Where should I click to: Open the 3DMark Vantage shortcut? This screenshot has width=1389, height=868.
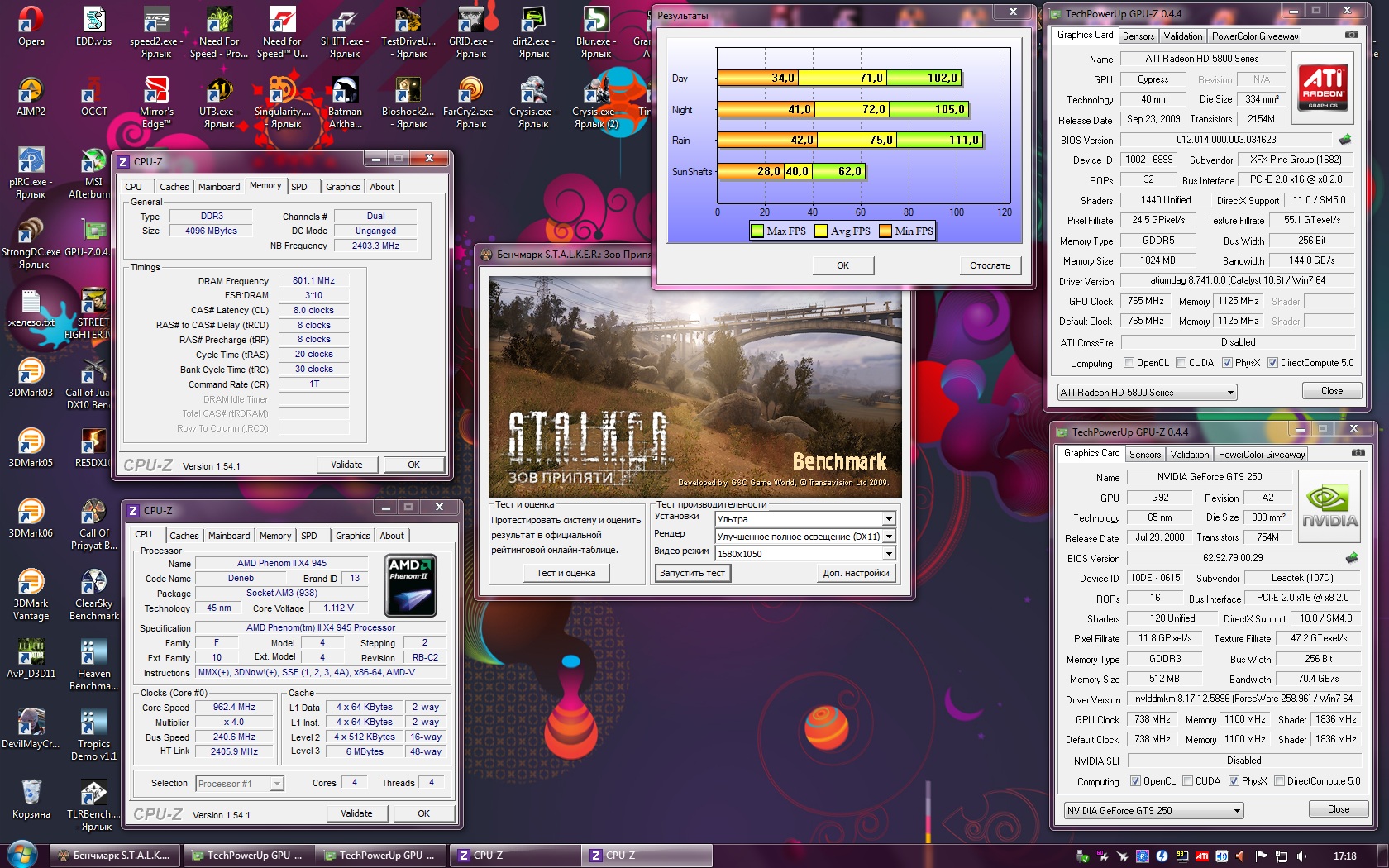(x=31, y=594)
